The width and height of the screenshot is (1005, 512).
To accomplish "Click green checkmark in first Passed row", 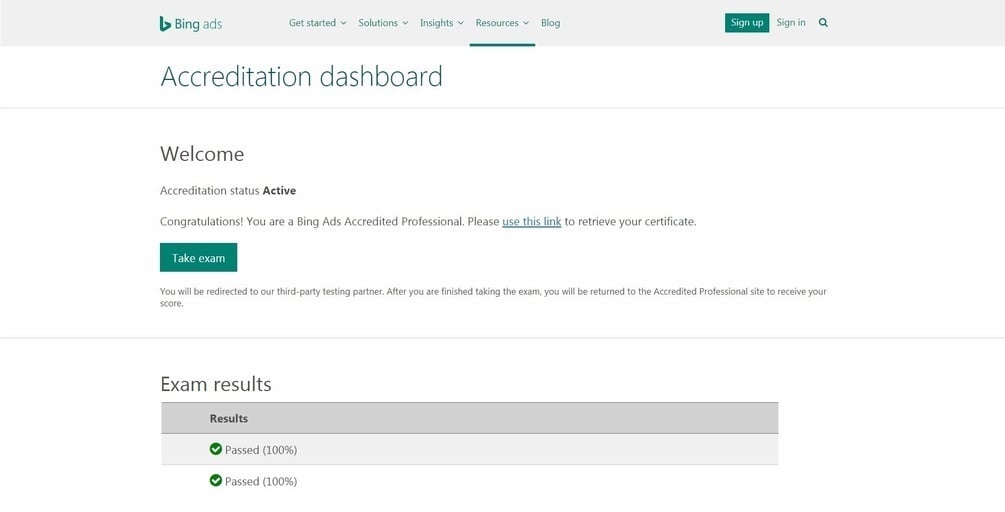I will (x=215, y=449).
